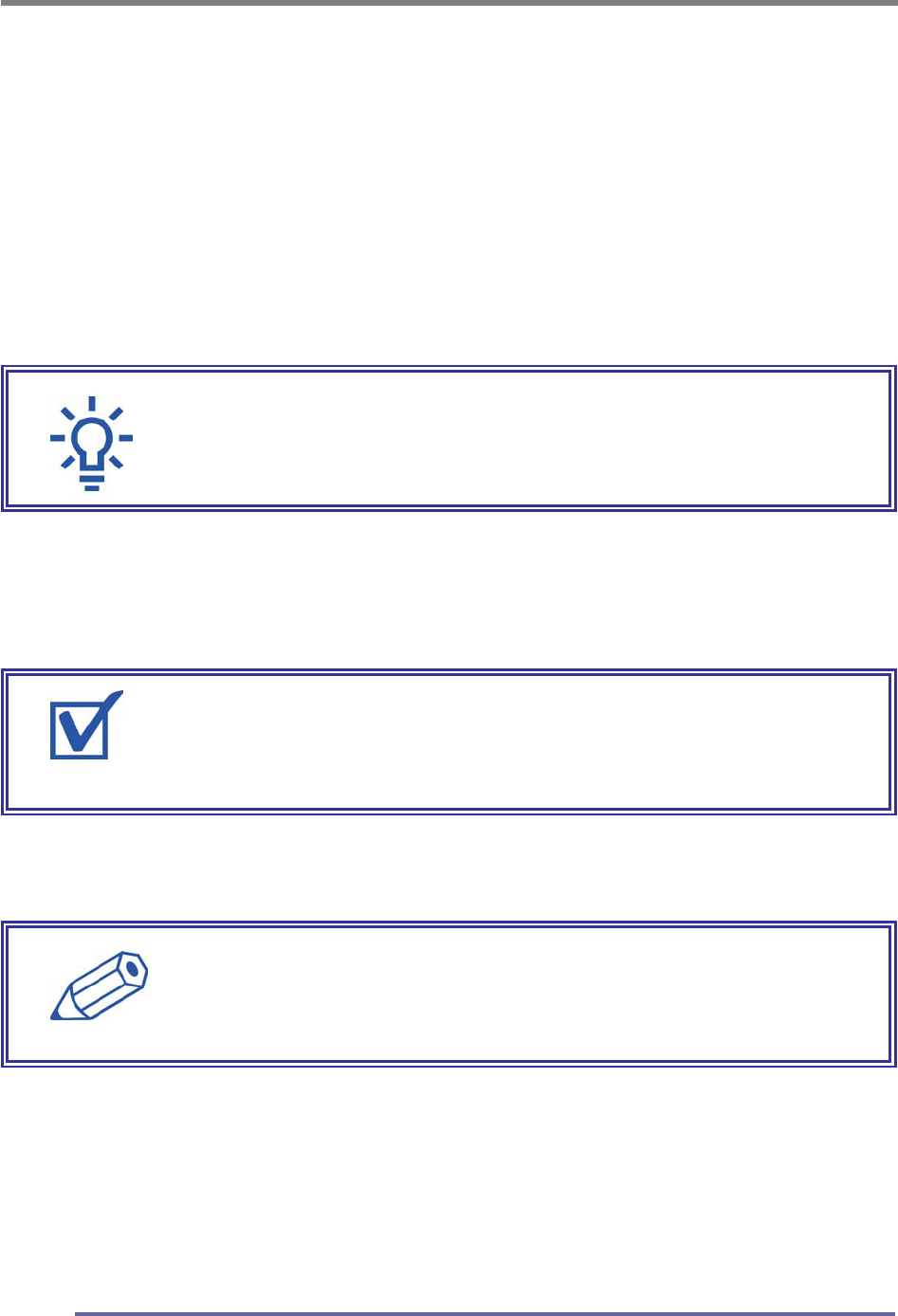898x1316 pixels.
Task: Click the right border of the checkmark box
Action: (892, 741)
